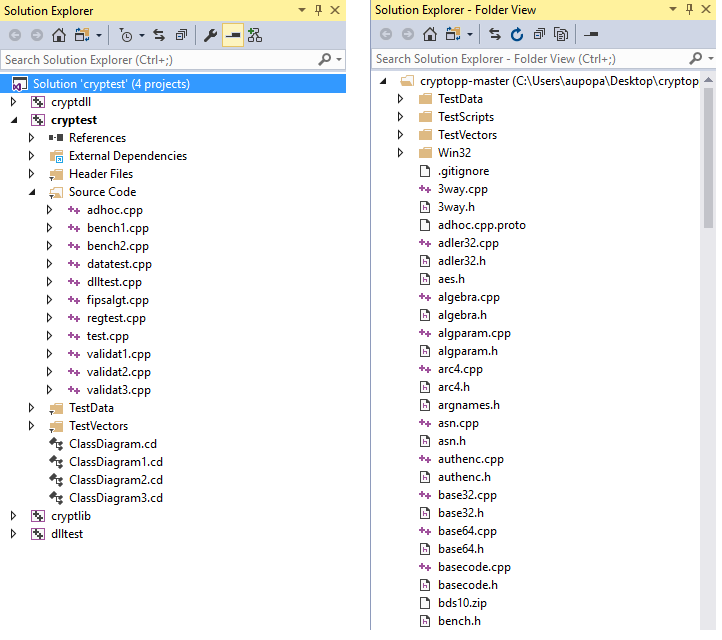Screen dimensions: 722x640
Task: Switch views icon in Folder View toolbar
Action: [453, 34]
